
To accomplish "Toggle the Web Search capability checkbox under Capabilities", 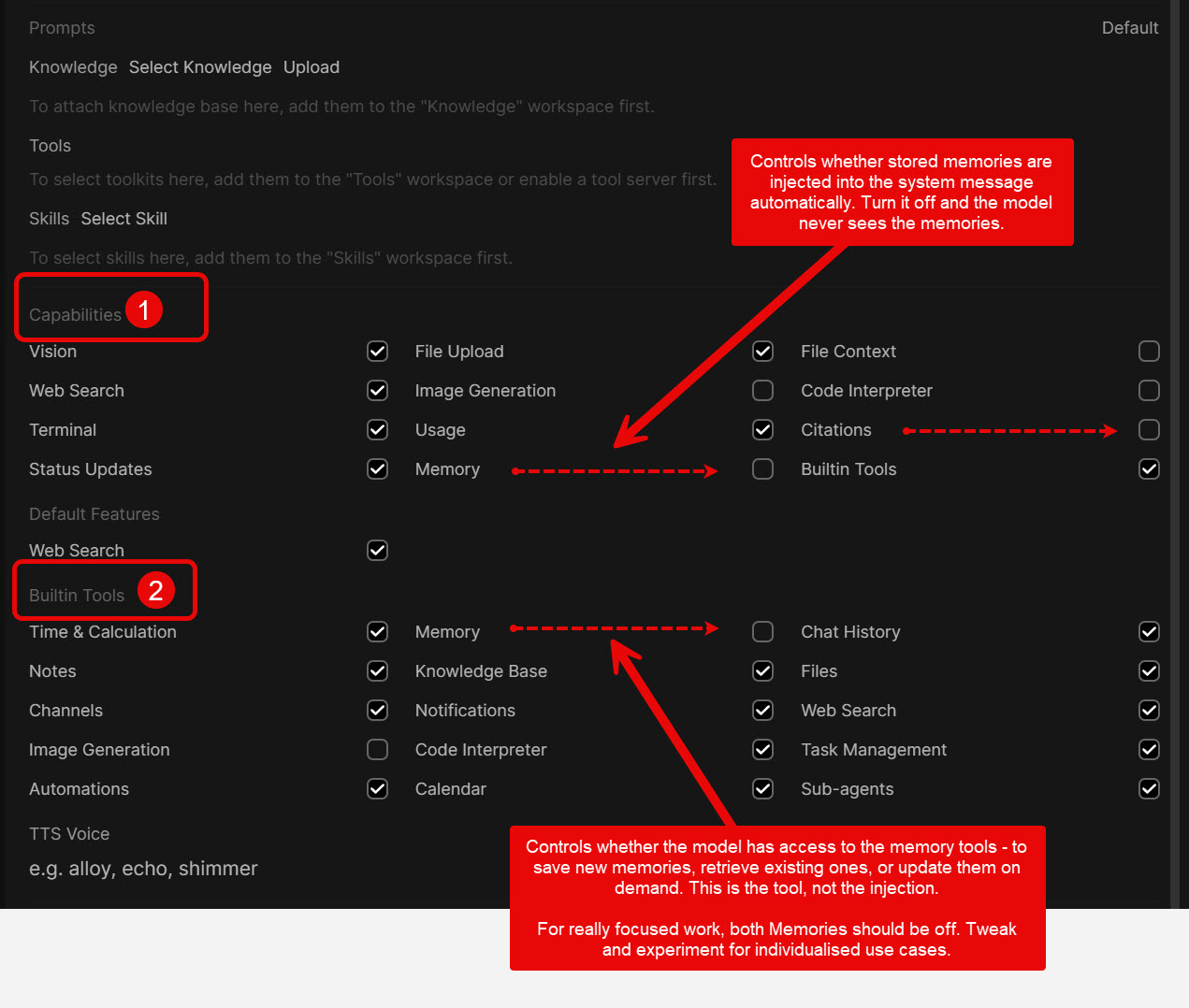I will coord(377,391).
